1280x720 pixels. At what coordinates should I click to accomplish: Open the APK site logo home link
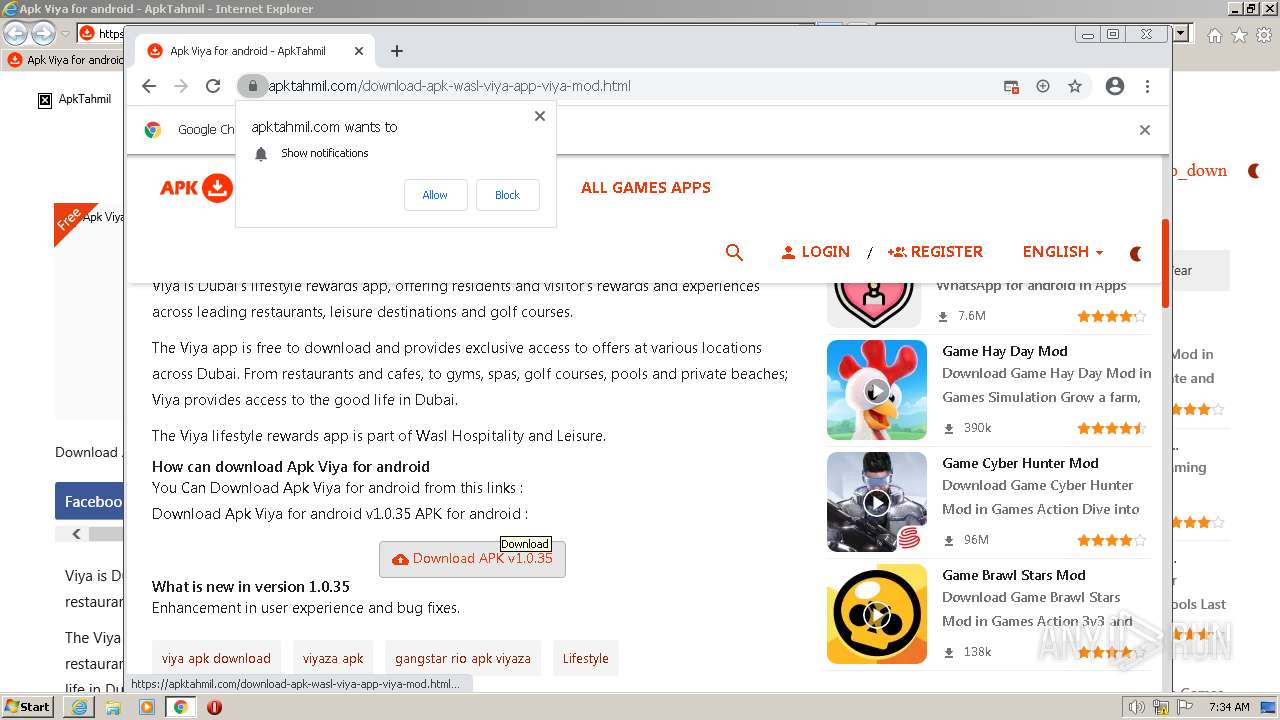point(197,188)
